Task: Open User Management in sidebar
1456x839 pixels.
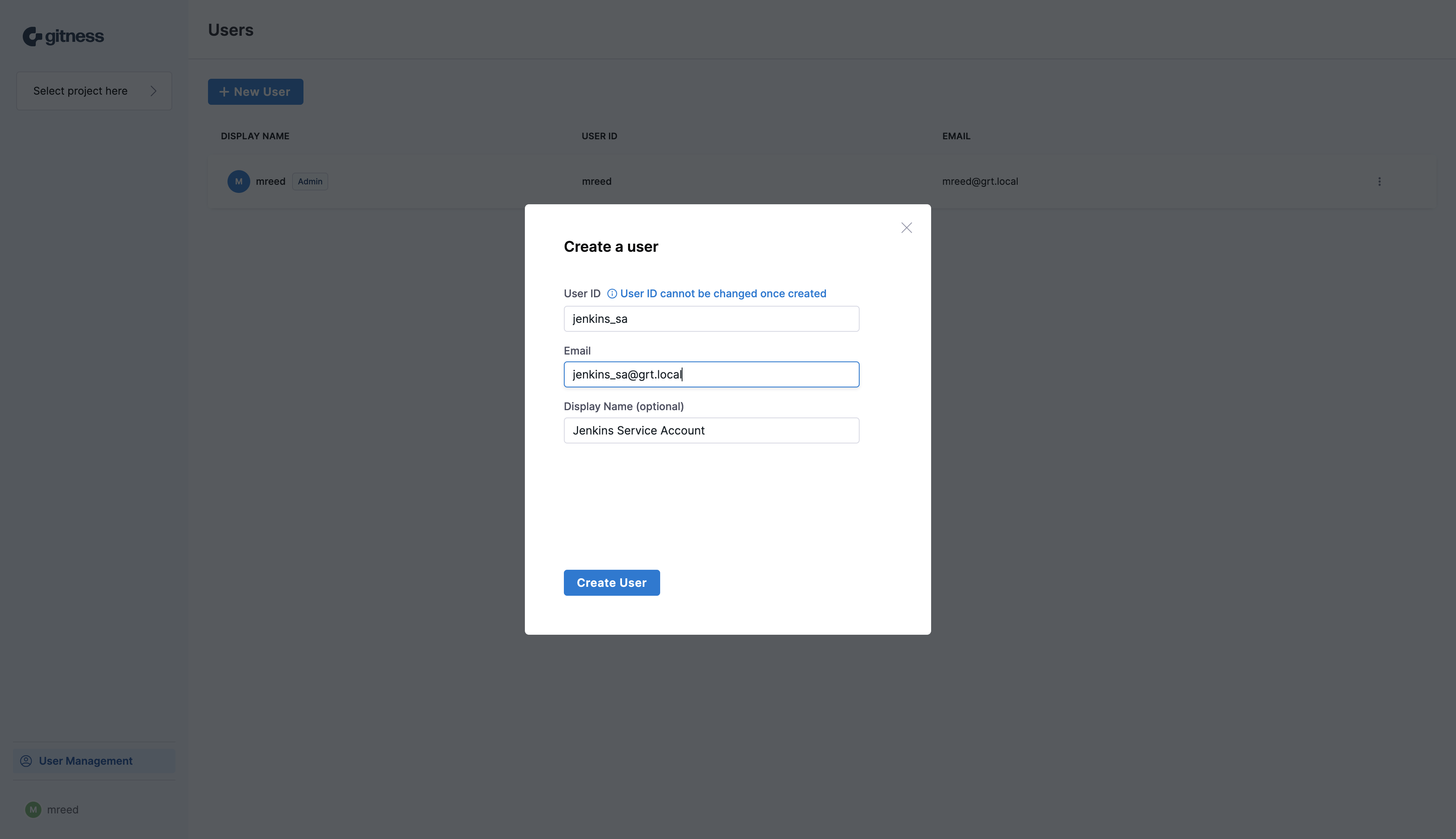Action: [x=95, y=761]
